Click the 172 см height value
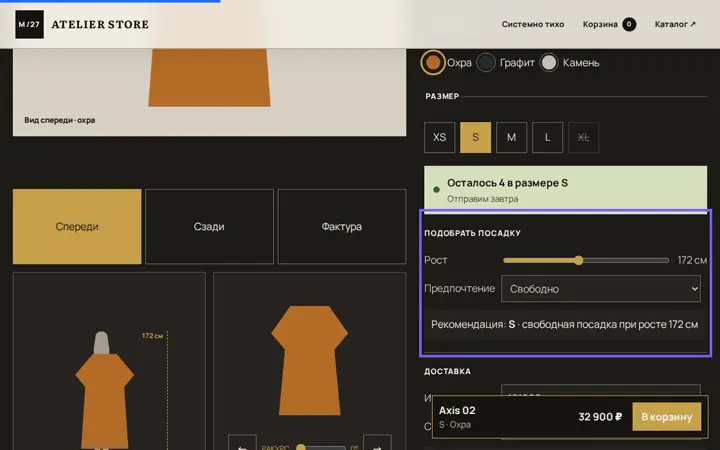Image resolution: width=720 pixels, height=450 pixels. coord(692,260)
